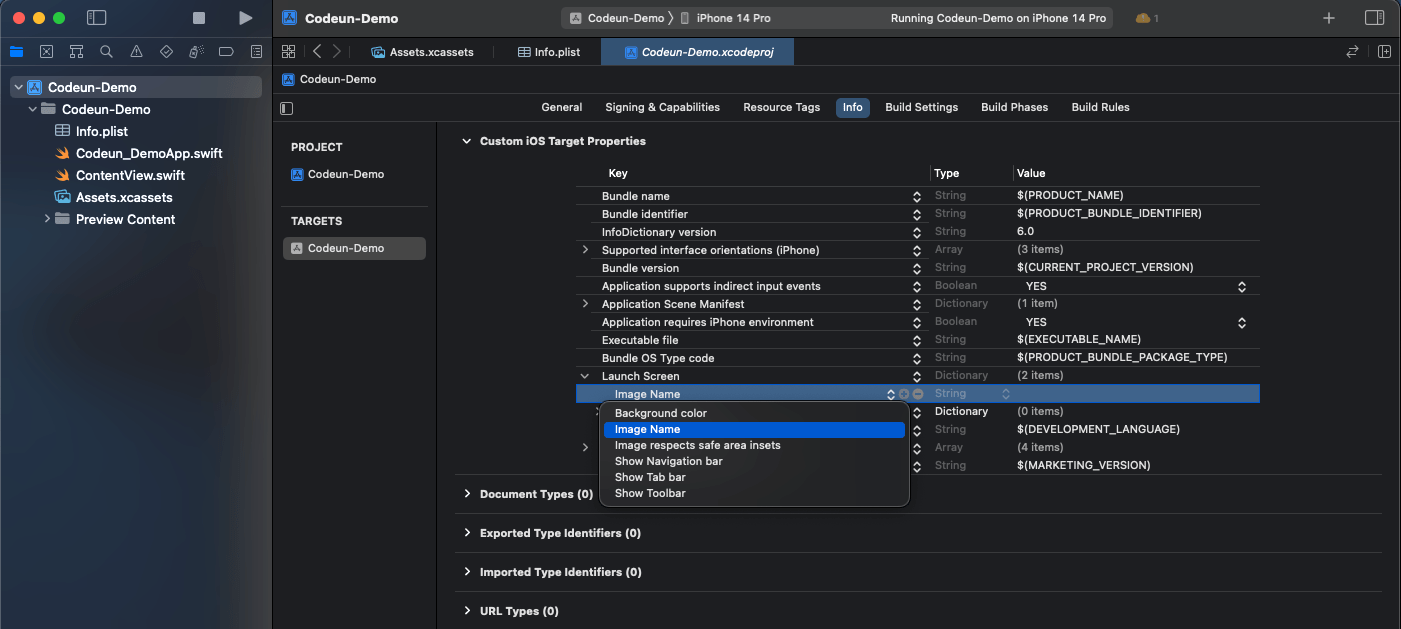The width and height of the screenshot is (1401, 629).
Task: Run the Codeun-Demo scheme
Action: coord(246,18)
